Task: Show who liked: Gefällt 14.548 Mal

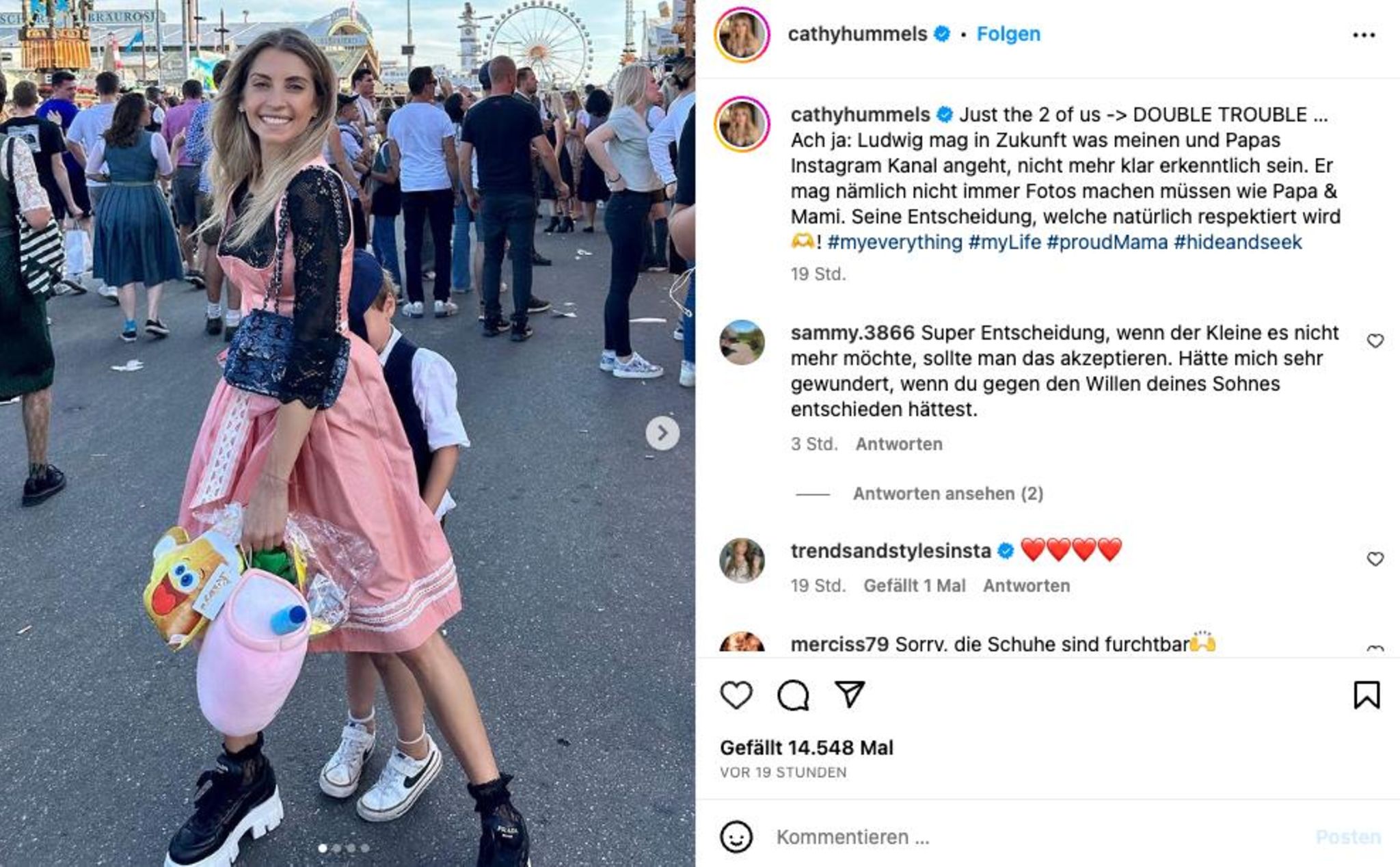Action: pyautogui.click(x=807, y=748)
